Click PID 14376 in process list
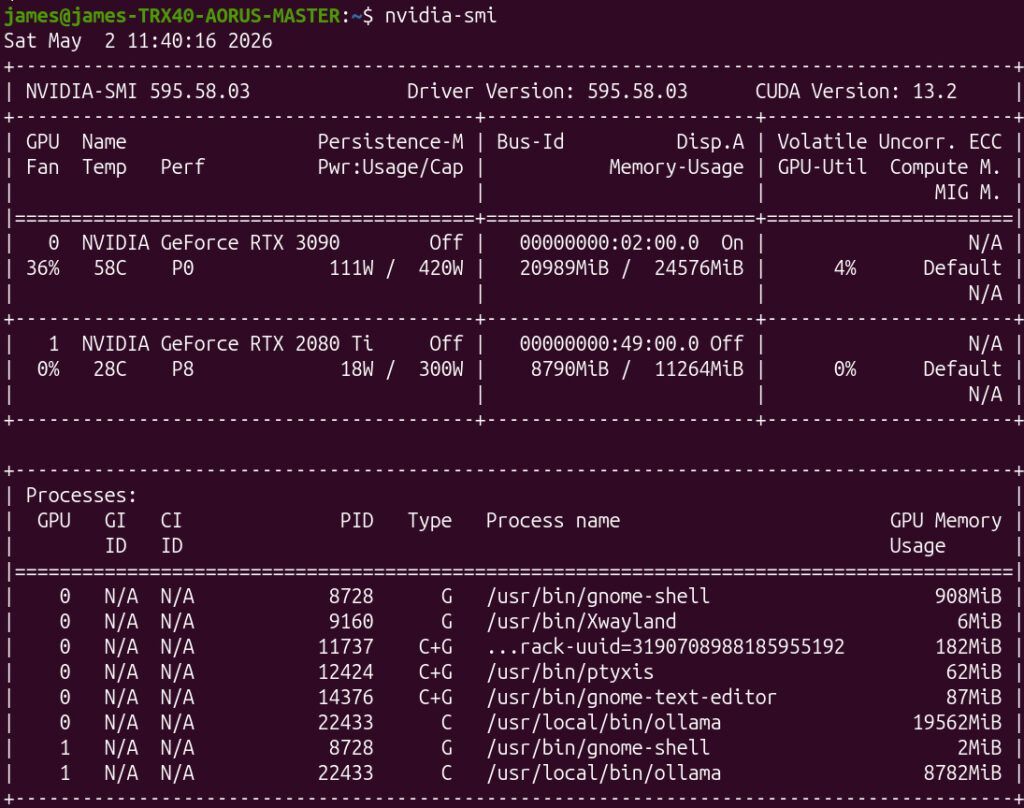 tap(345, 698)
